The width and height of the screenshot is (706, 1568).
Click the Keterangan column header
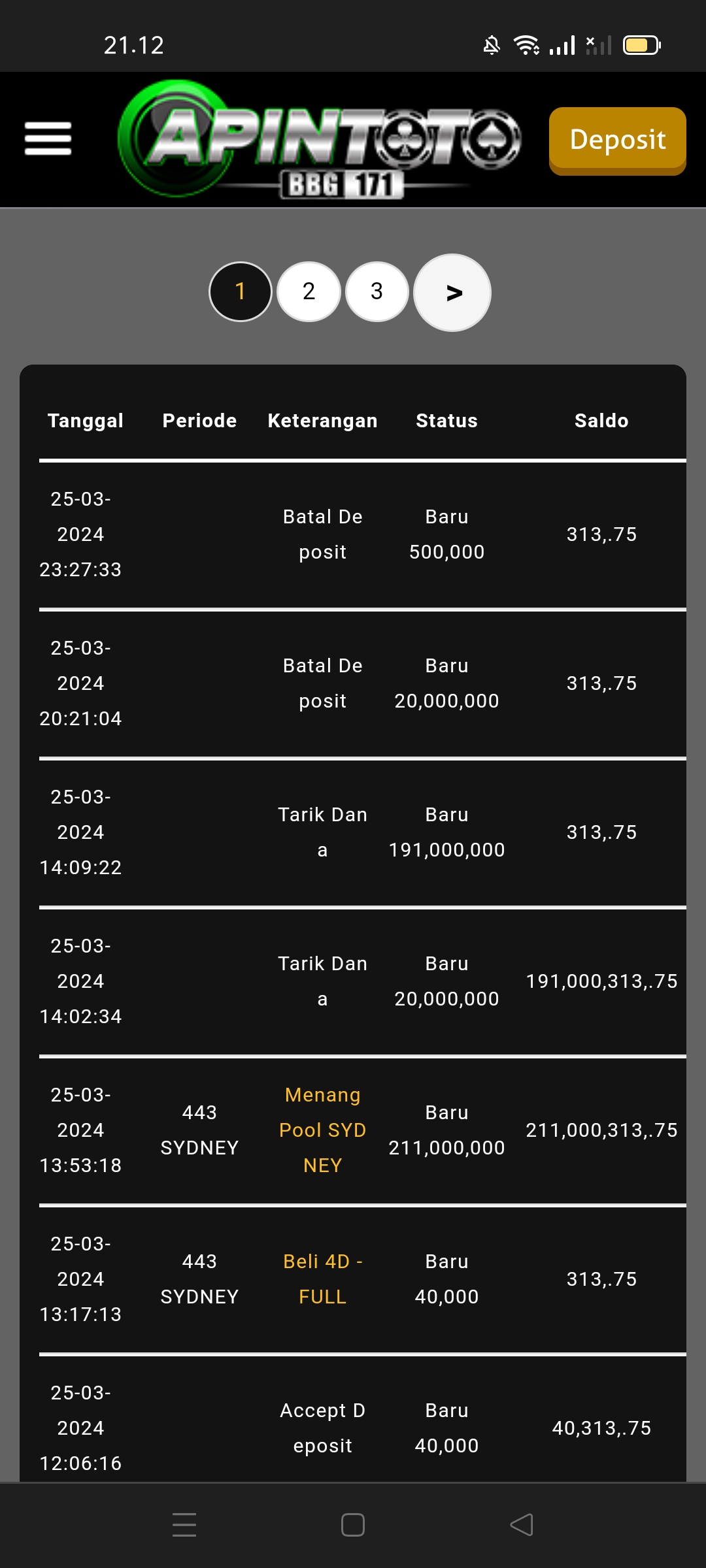coord(322,421)
